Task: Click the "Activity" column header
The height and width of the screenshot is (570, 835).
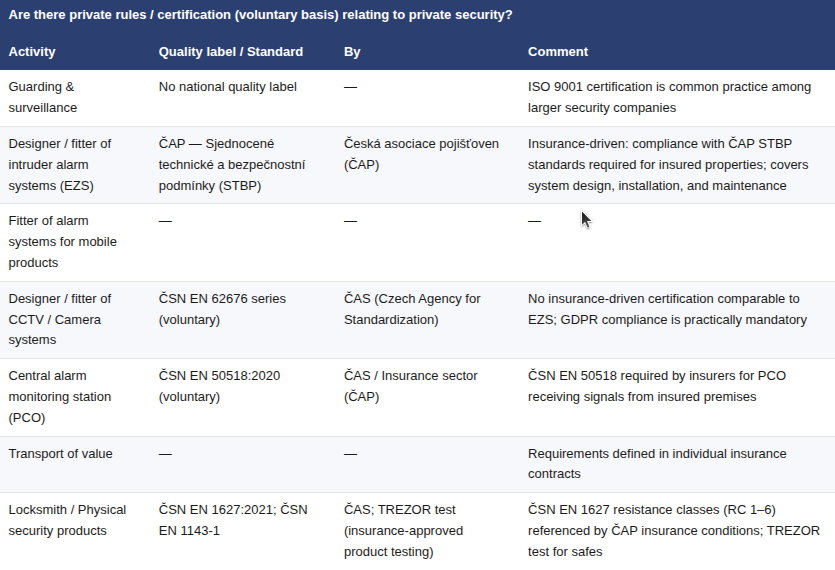Action: 32,52
